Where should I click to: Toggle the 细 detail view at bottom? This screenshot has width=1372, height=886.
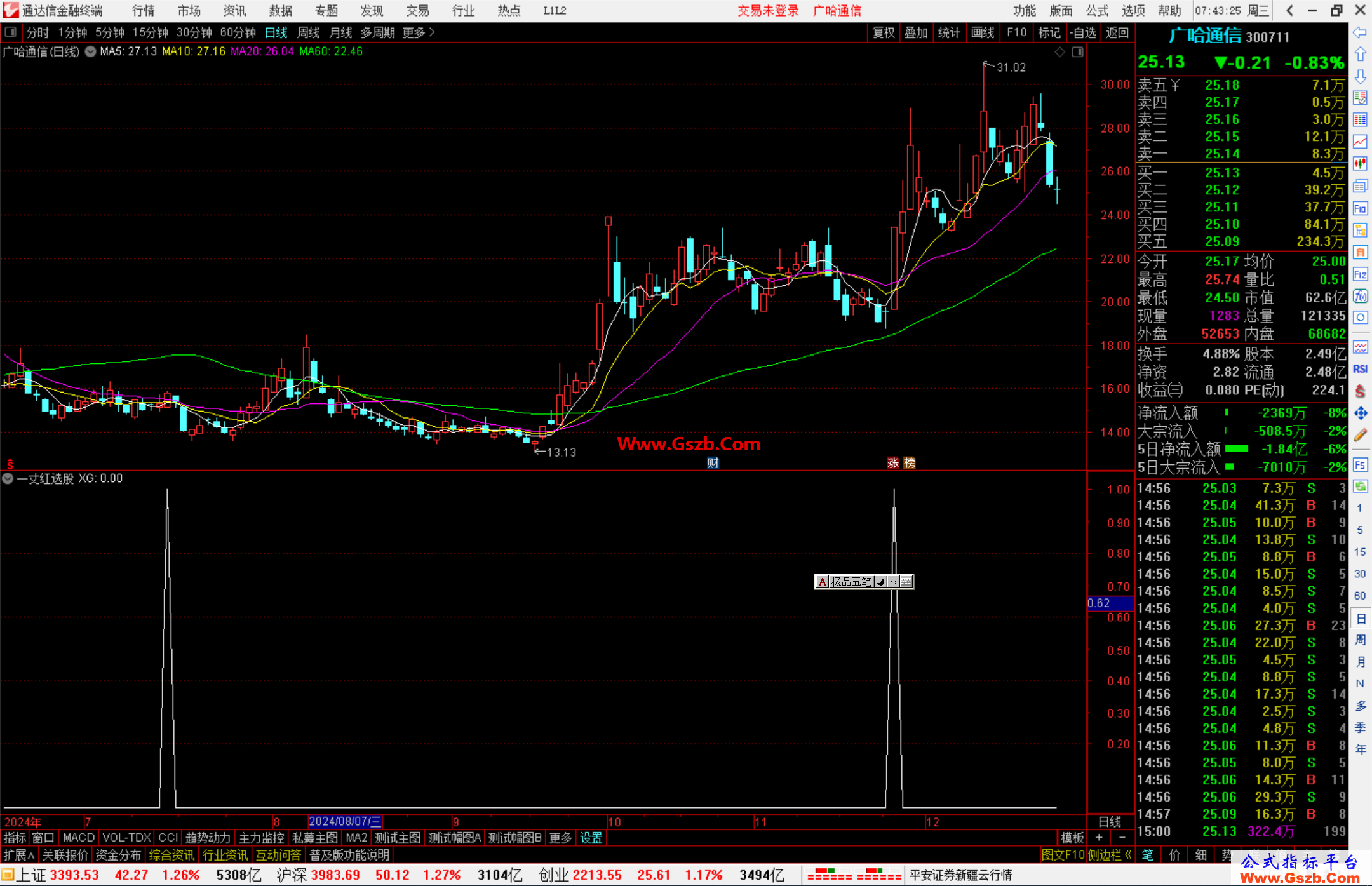pos(1201,855)
